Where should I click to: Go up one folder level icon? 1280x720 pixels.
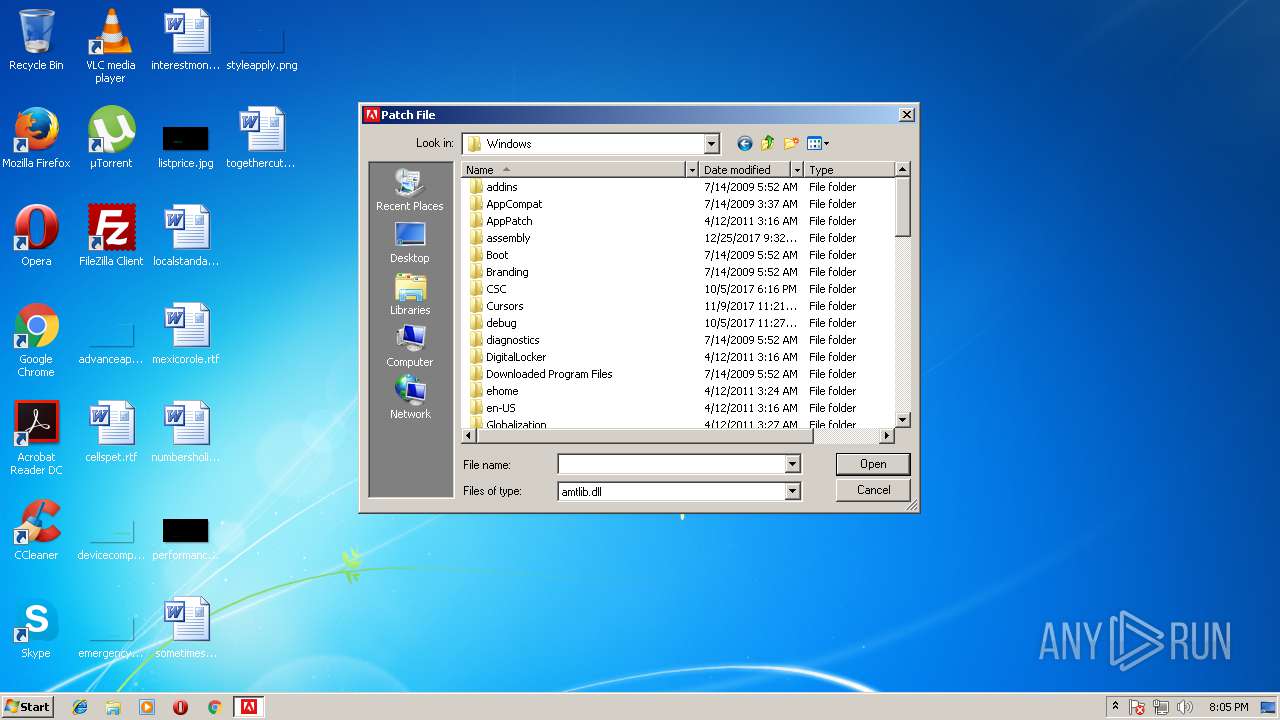click(768, 144)
